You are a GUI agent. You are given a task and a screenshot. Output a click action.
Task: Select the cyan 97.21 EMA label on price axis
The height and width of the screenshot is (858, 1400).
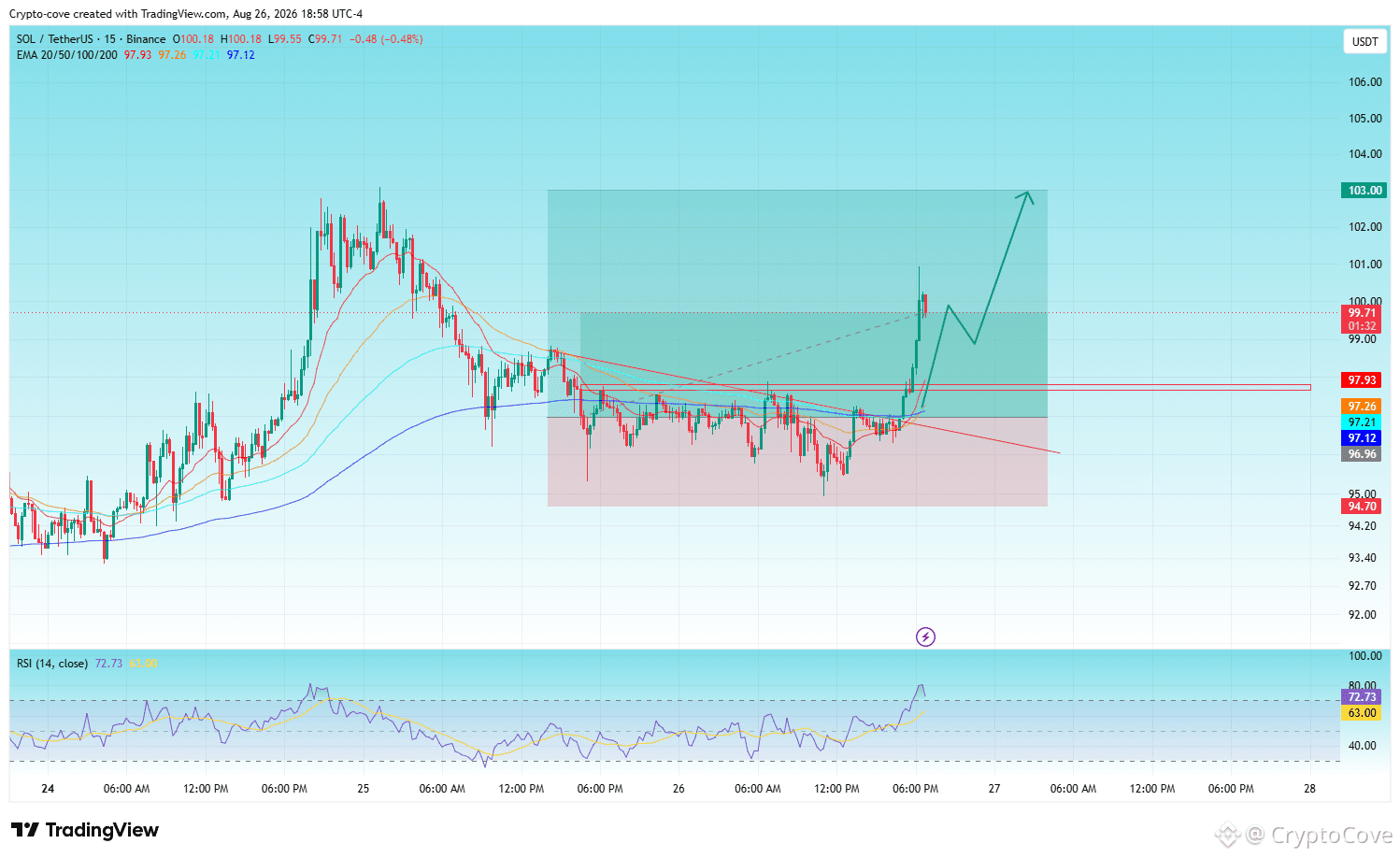pos(1362,422)
